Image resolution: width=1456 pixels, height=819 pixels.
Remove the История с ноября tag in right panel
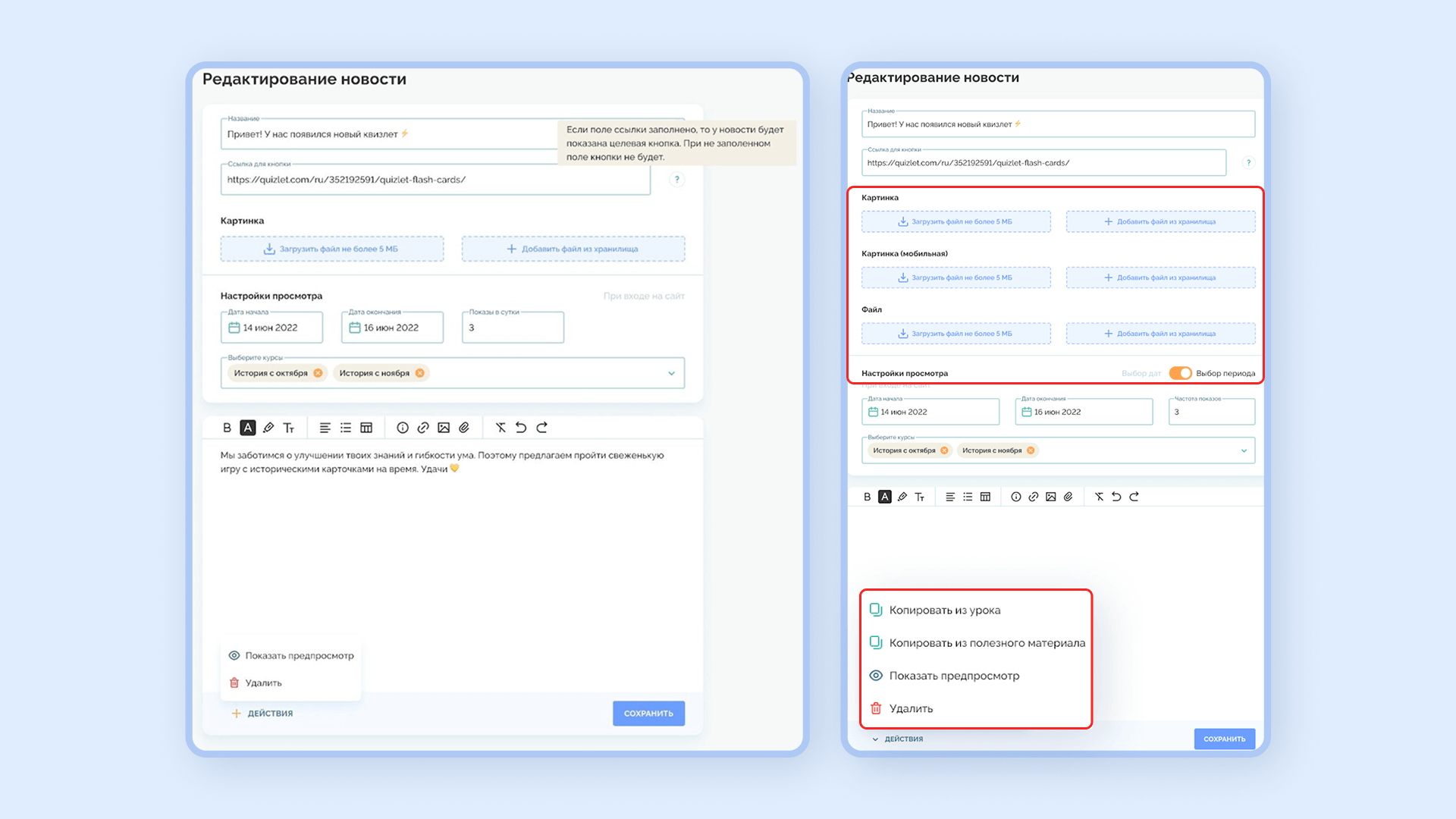1031,450
